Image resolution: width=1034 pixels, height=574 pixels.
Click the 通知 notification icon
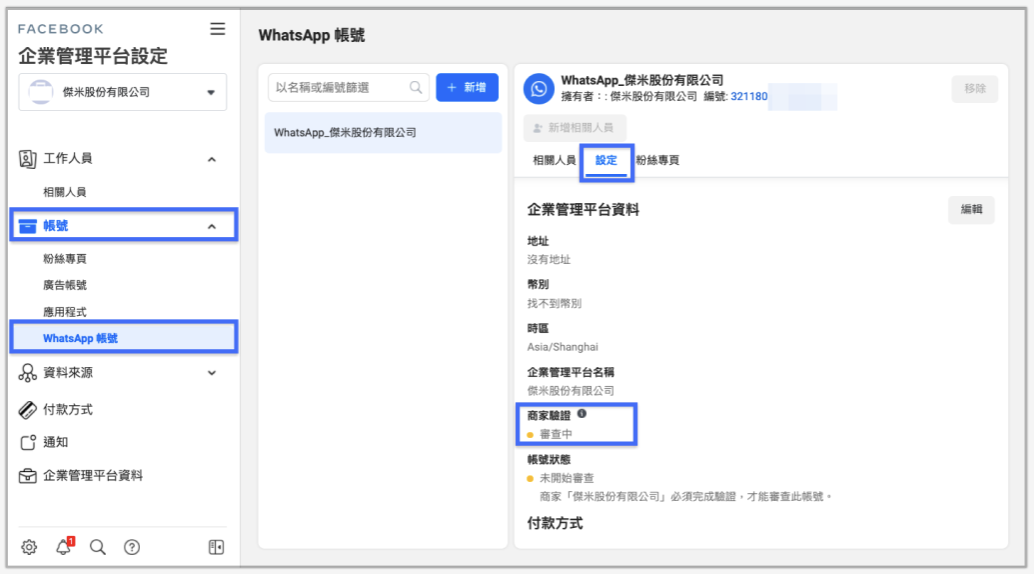(x=28, y=442)
